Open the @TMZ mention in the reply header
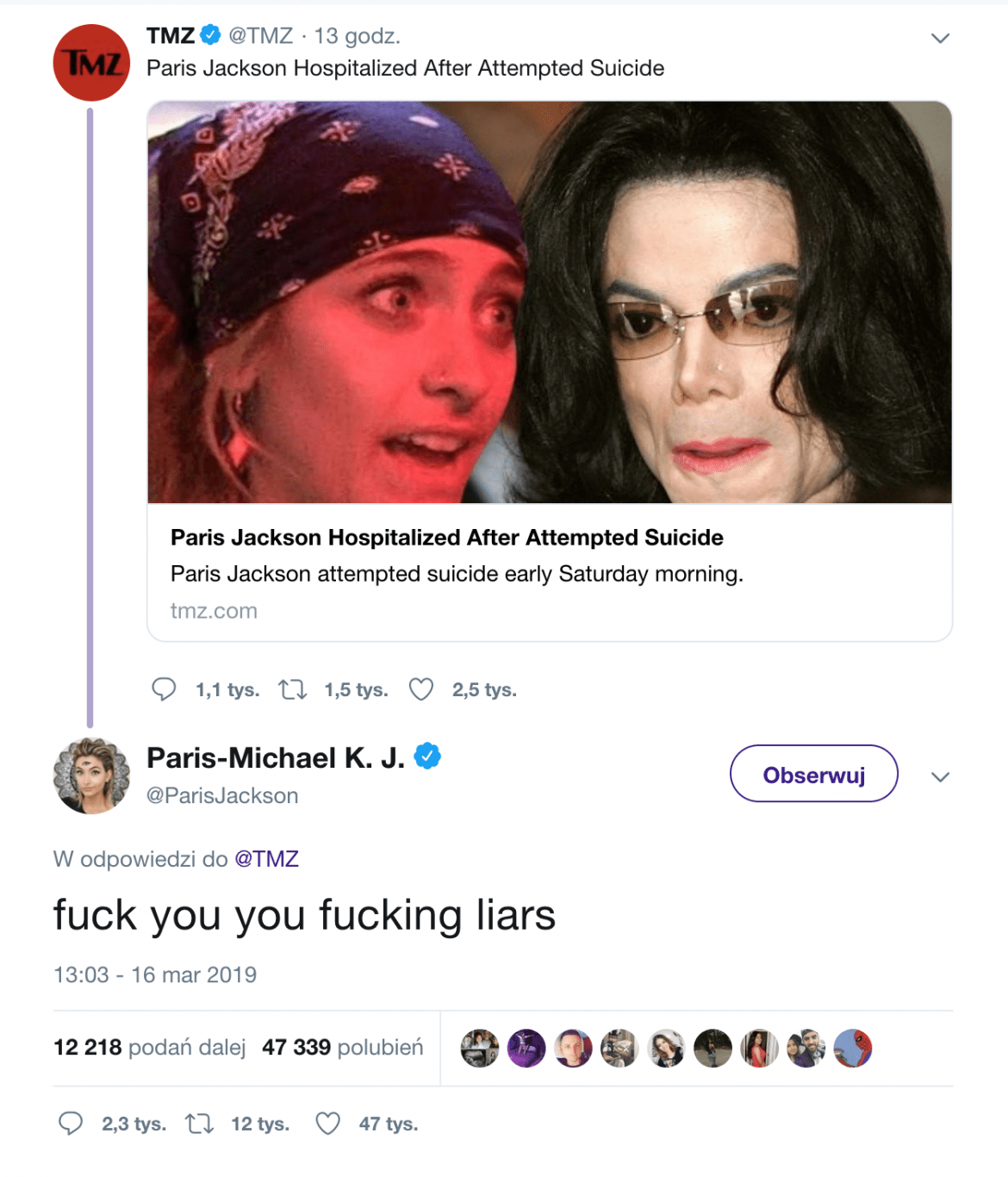1008x1177 pixels. click(x=267, y=858)
